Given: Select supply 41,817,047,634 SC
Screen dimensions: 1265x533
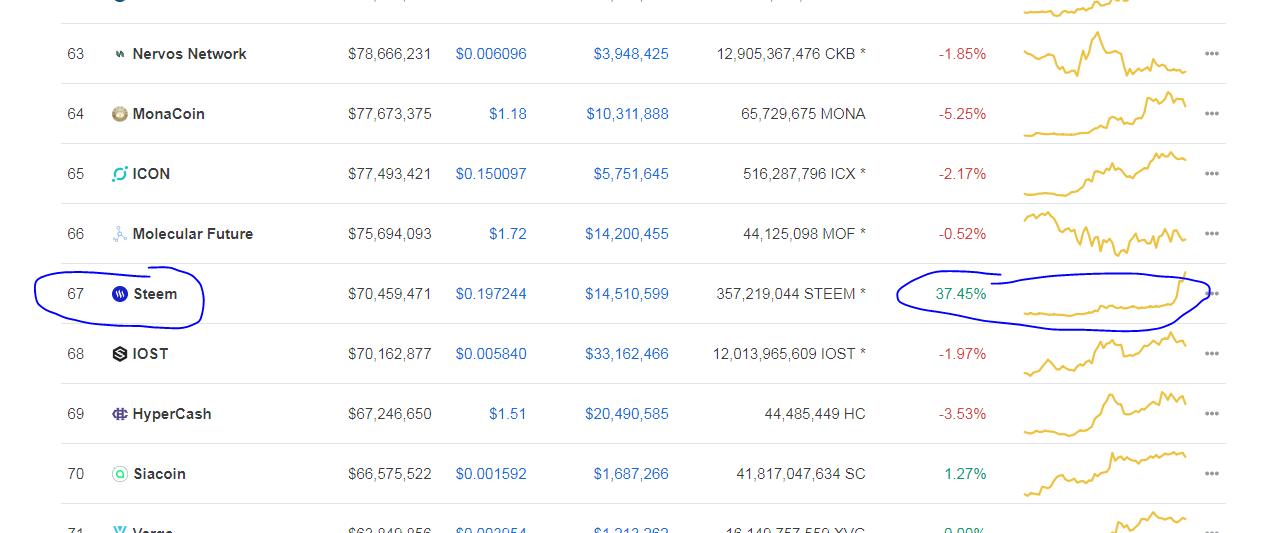Looking at the screenshot, I should click(801, 474).
